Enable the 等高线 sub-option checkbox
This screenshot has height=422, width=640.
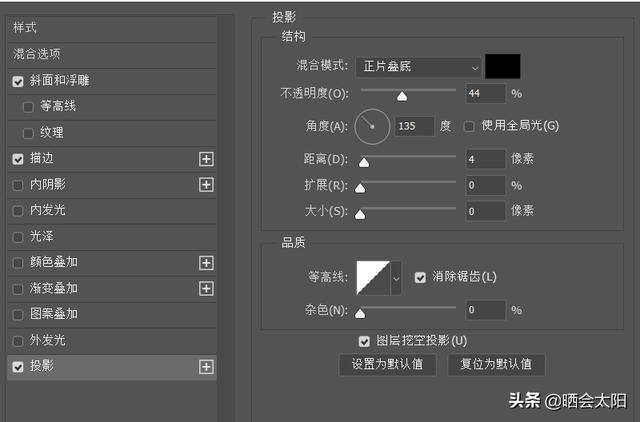pos(28,107)
